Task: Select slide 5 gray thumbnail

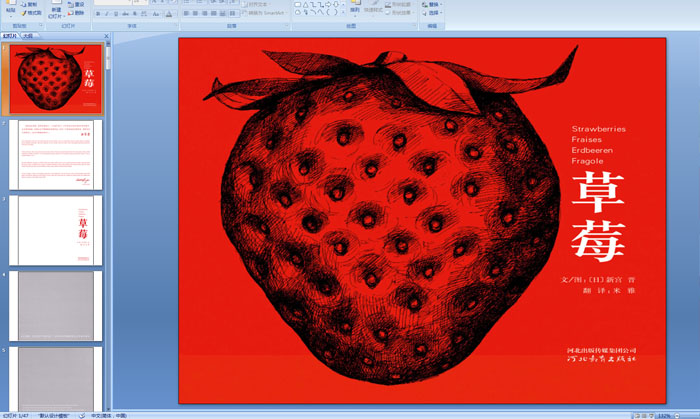Action: (56, 379)
